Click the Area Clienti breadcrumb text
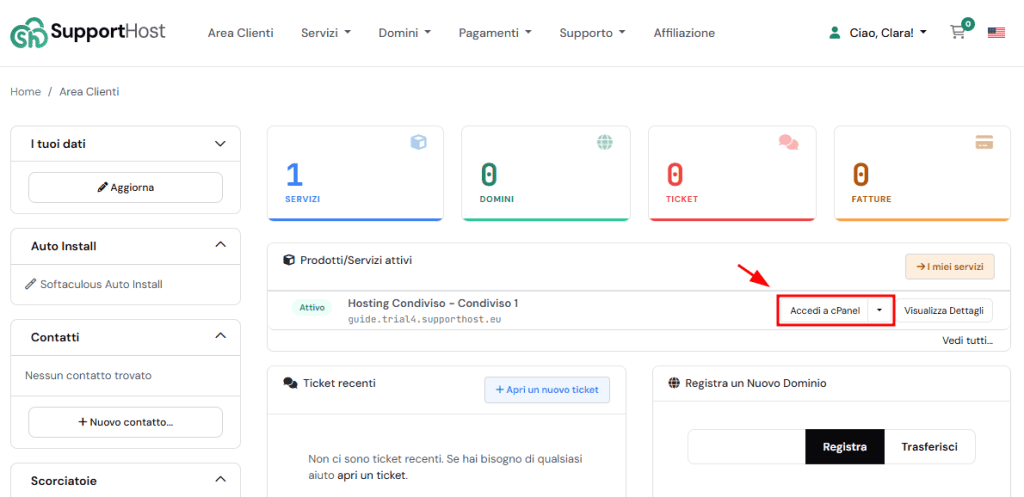The width and height of the screenshot is (1024, 497). 89,91
